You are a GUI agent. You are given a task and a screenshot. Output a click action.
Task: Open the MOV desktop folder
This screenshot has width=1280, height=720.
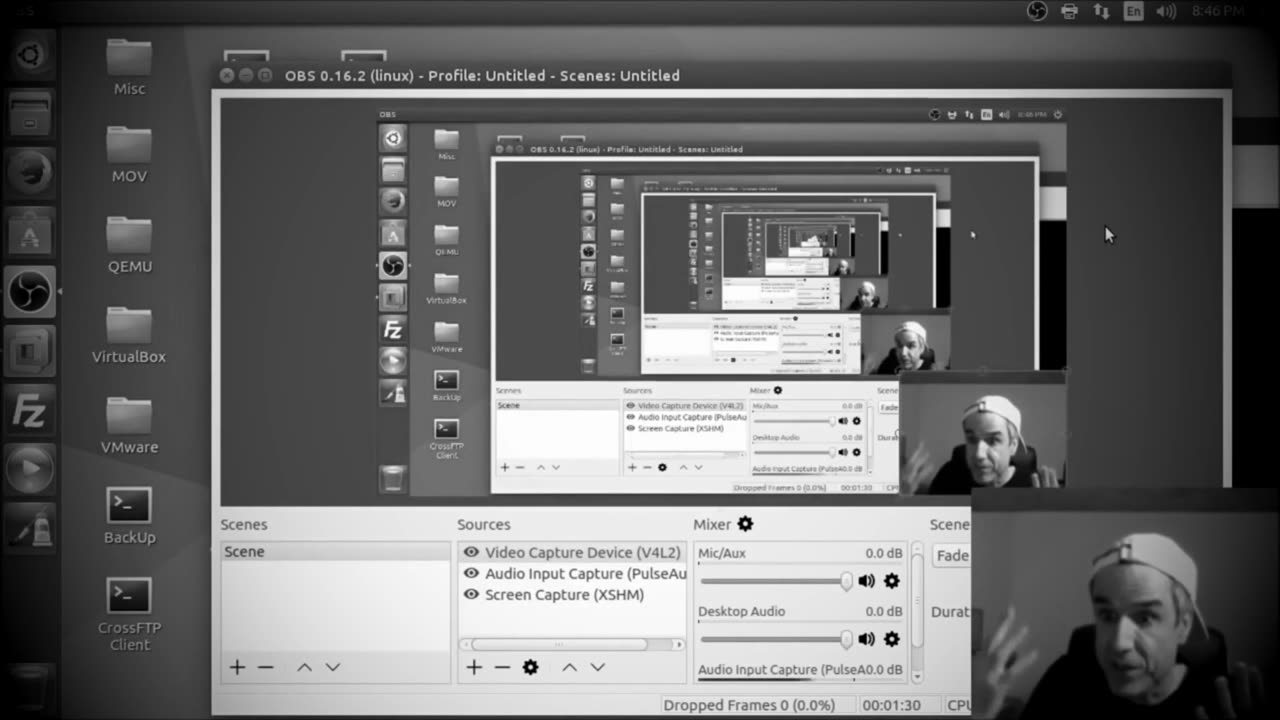pos(129,155)
